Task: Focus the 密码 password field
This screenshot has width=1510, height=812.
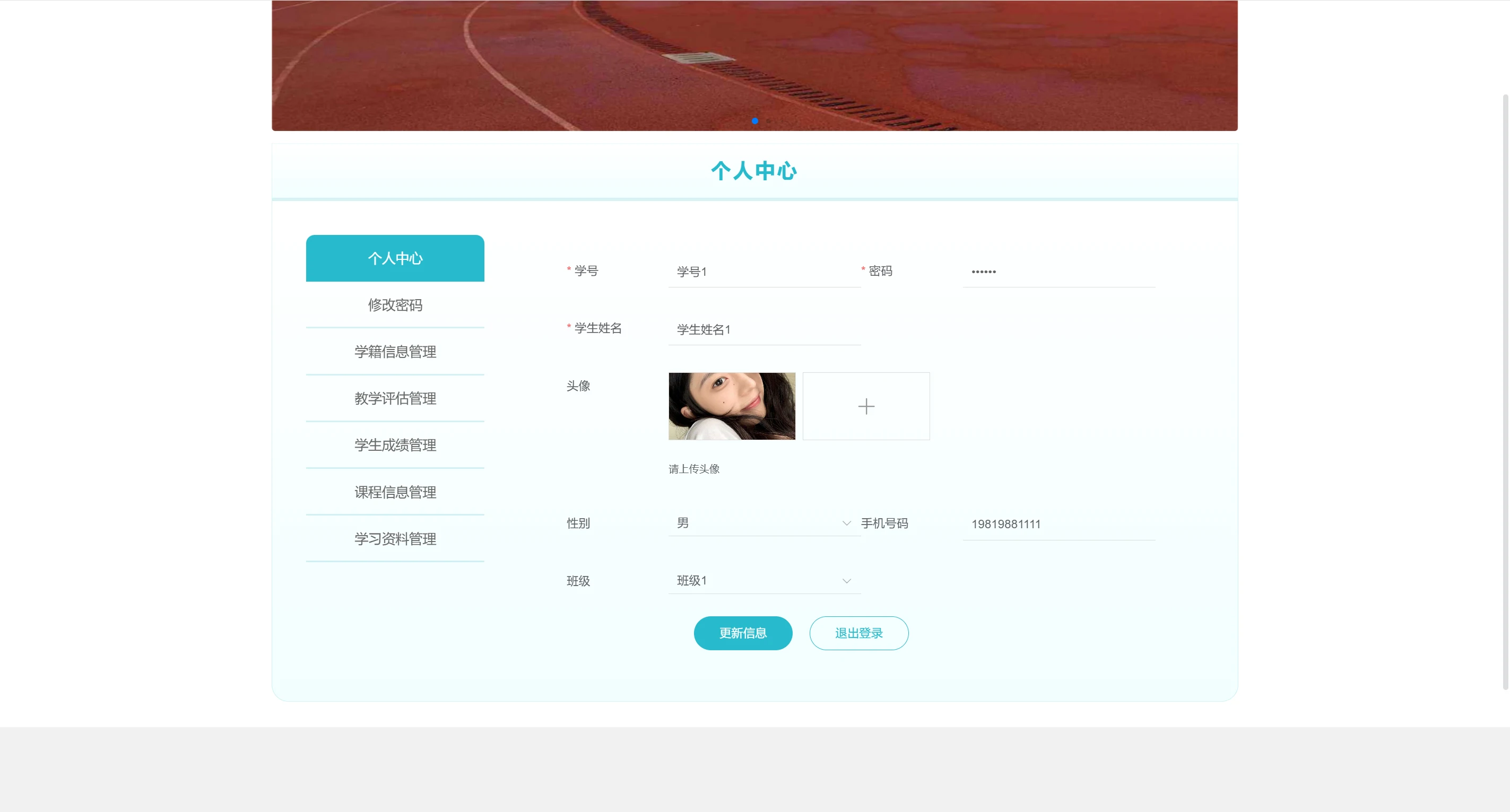Action: (x=1058, y=272)
